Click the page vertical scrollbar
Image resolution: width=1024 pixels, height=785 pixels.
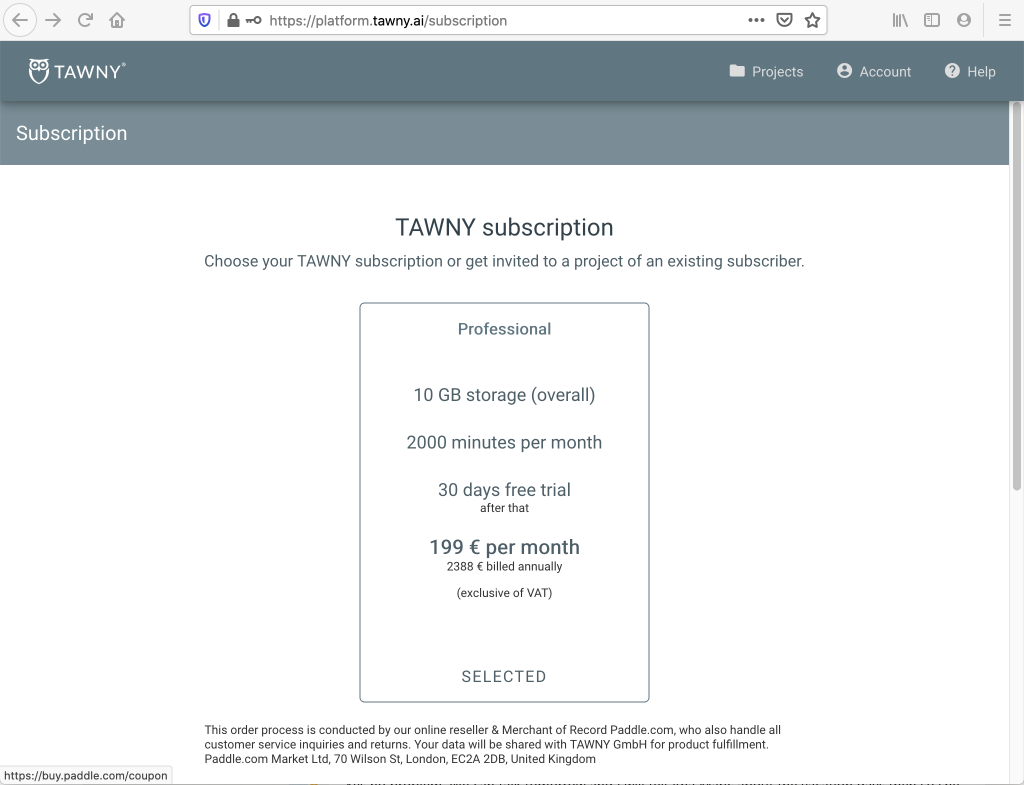(1016, 297)
